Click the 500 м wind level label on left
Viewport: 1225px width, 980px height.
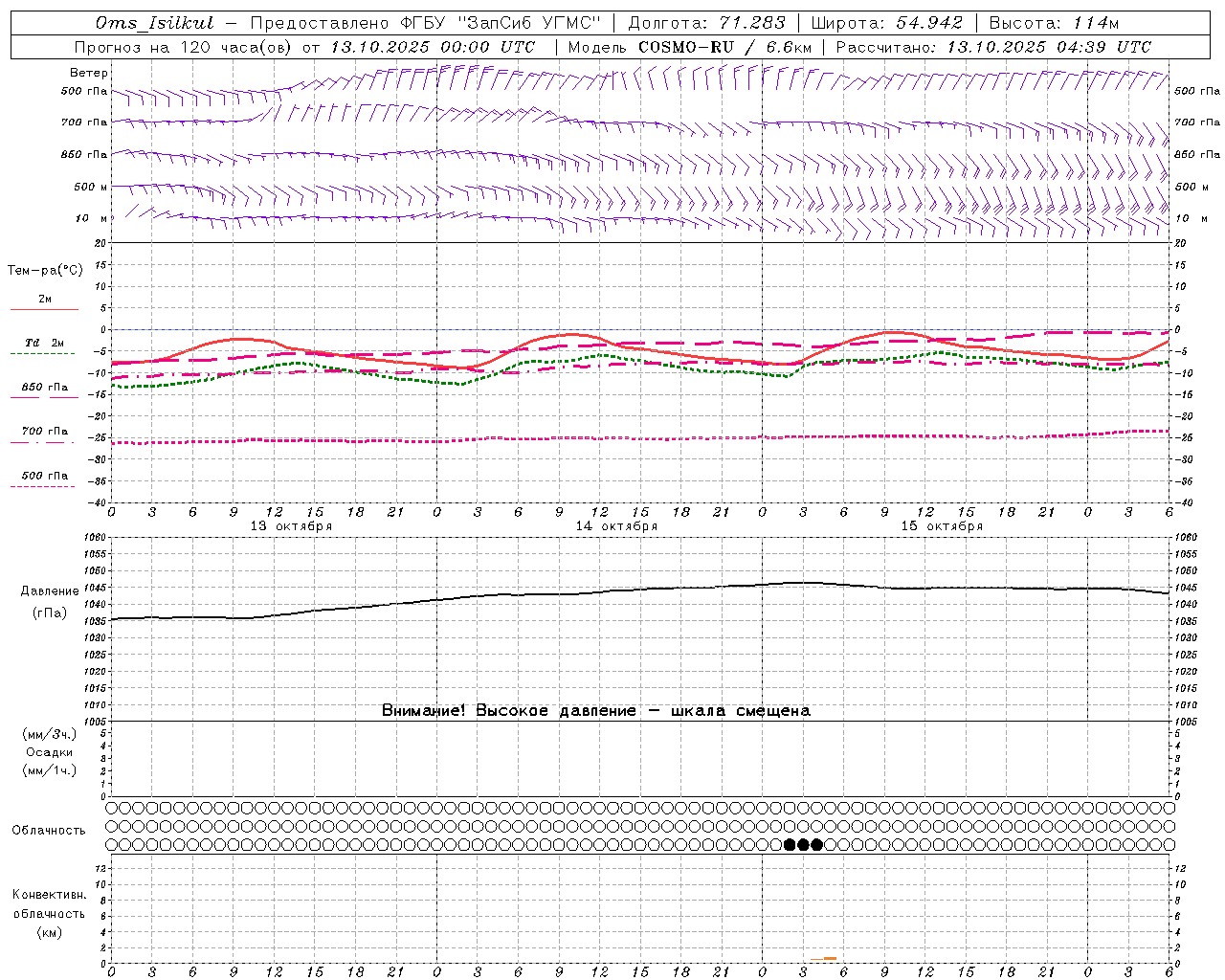tap(91, 187)
